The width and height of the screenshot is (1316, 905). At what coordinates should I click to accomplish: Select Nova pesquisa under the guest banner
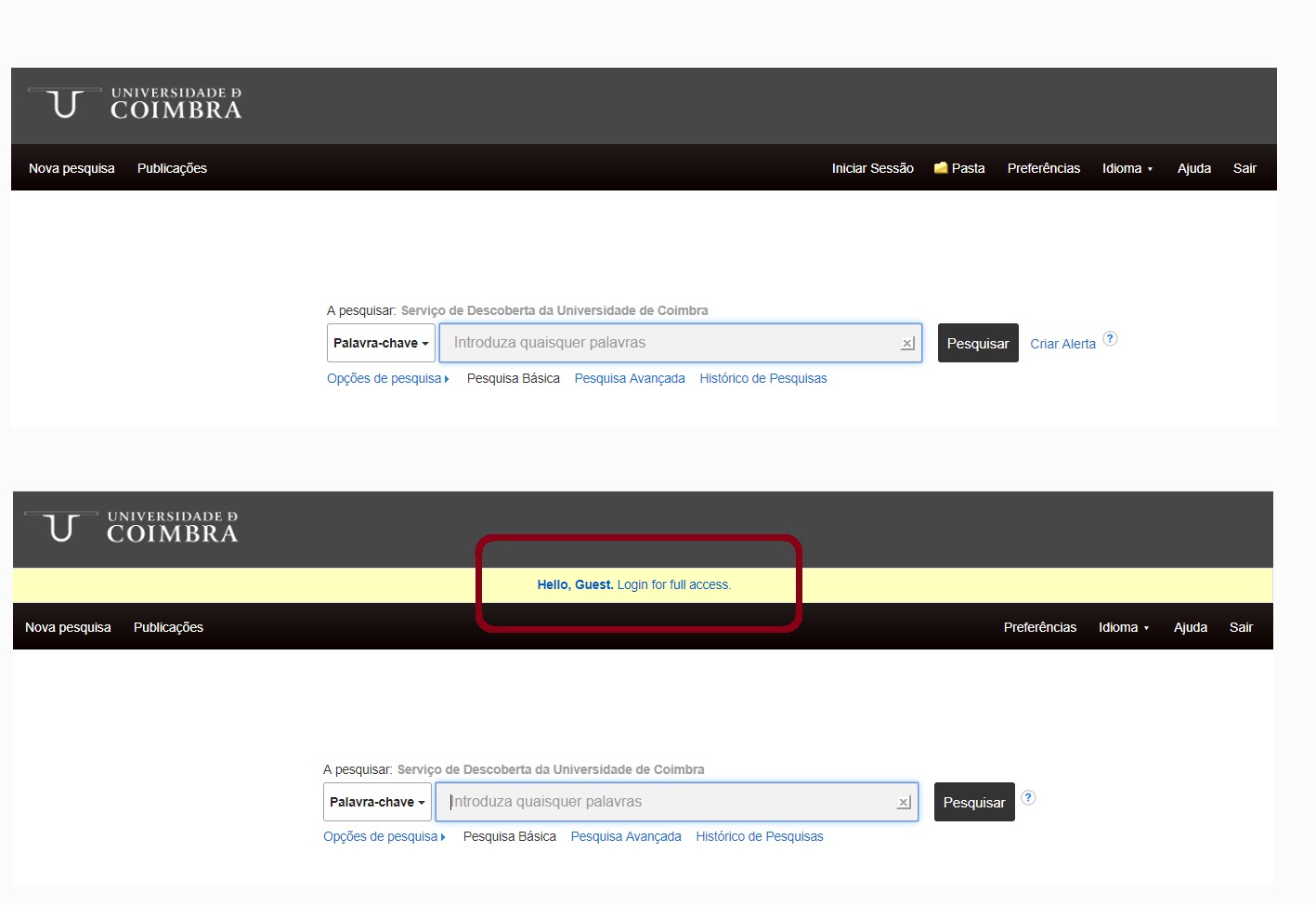(68, 627)
